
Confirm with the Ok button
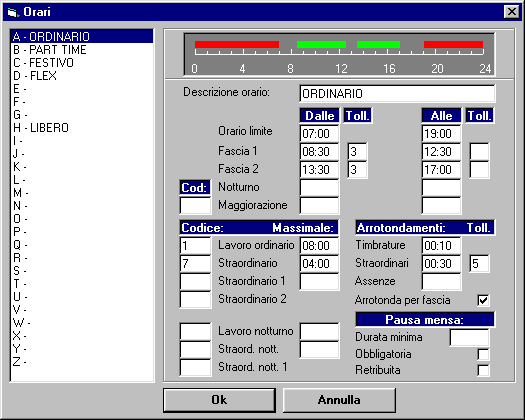pos(219,400)
